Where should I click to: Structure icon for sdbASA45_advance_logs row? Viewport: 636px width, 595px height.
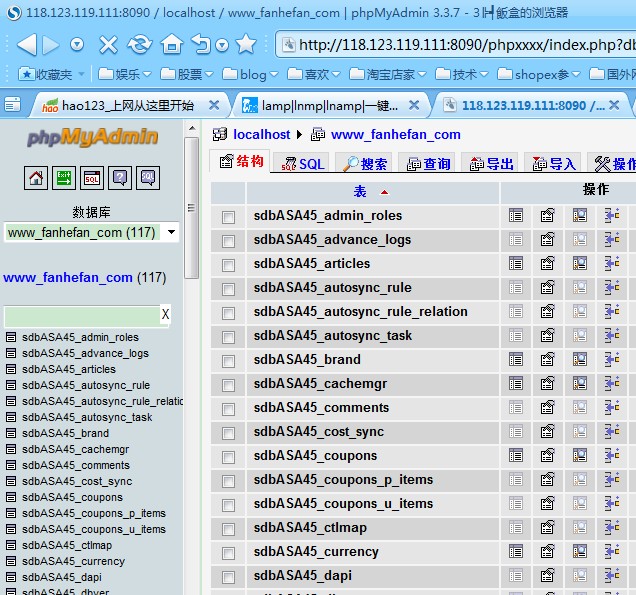pos(547,239)
